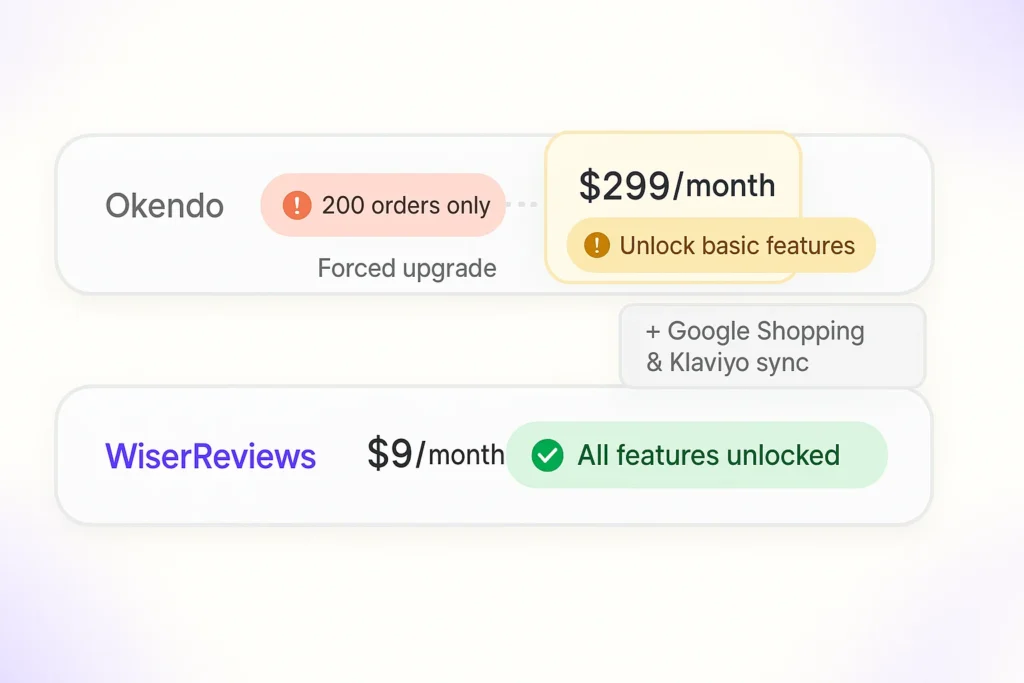The image size is (1024, 683).
Task: Click the green checkmark icon
Action: tap(547, 456)
